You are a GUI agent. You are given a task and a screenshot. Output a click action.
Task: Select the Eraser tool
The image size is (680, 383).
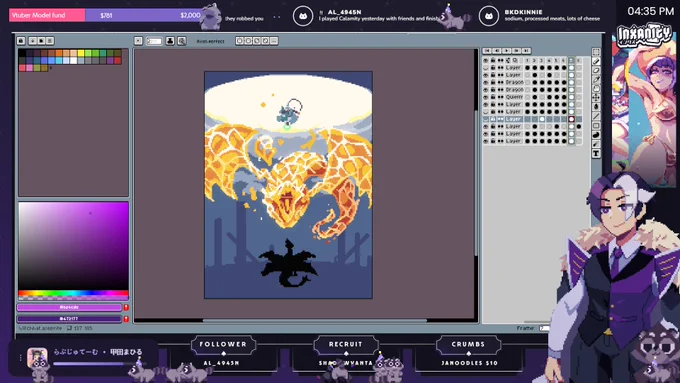tap(596, 70)
